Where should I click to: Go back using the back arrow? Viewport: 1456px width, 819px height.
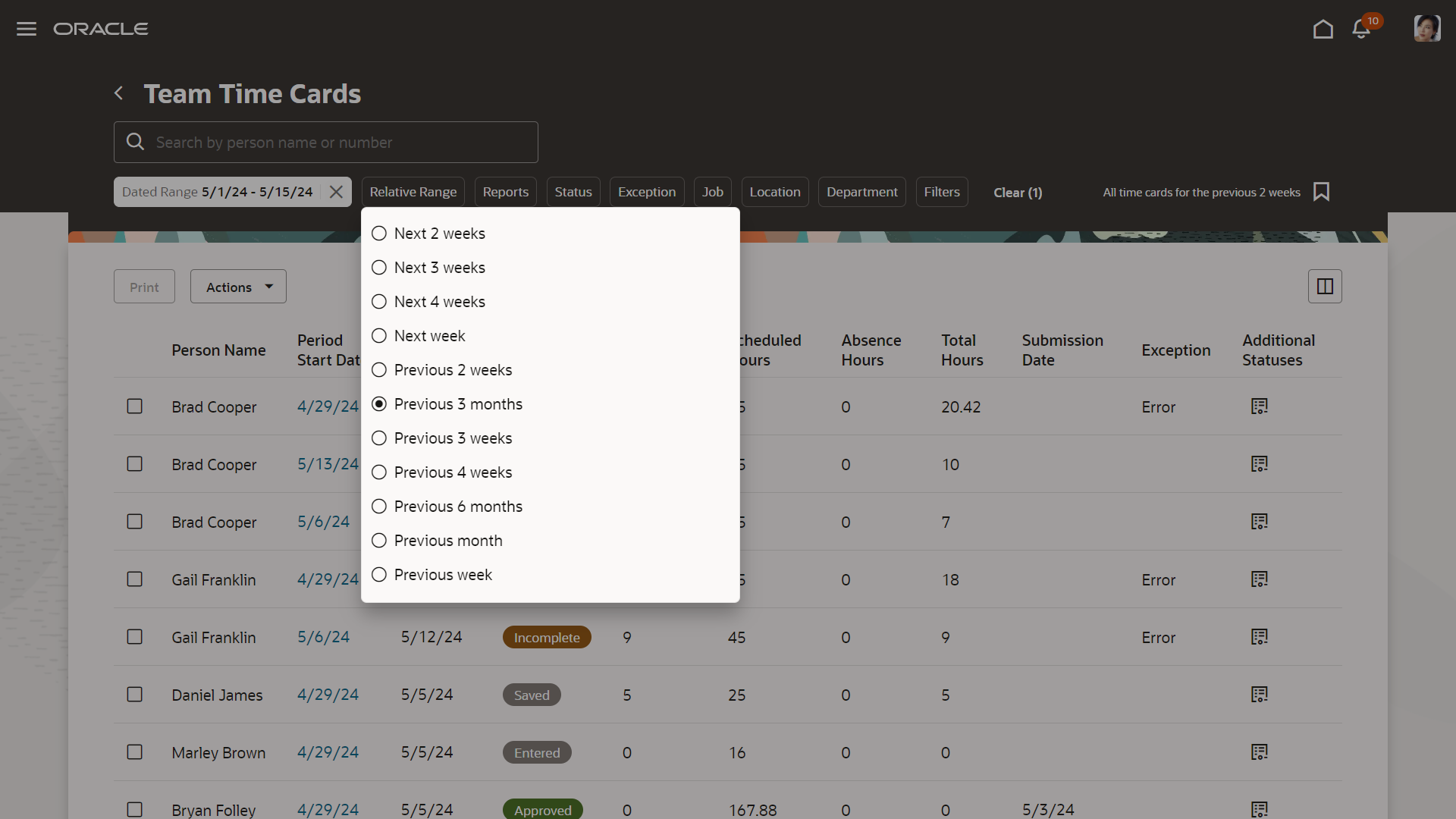(118, 93)
